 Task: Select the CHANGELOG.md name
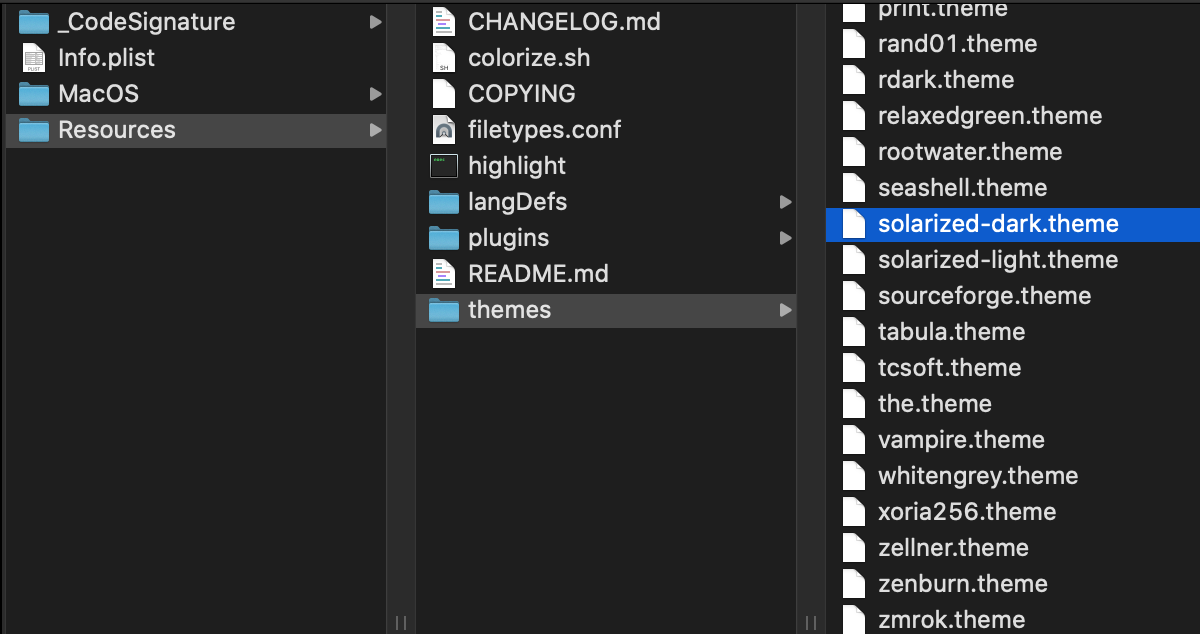pos(564,22)
